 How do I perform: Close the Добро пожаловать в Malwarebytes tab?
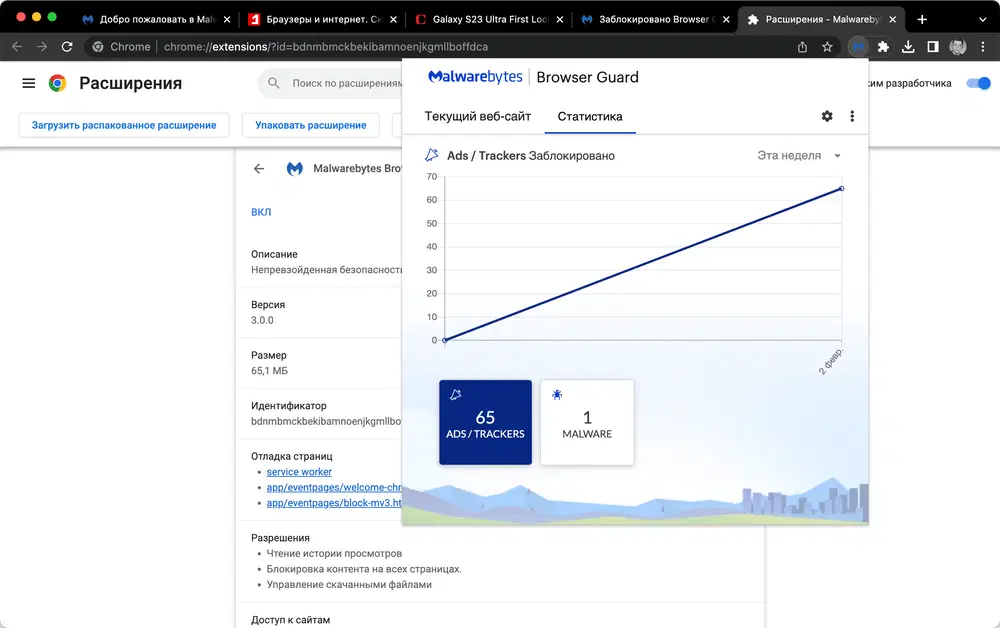(x=226, y=19)
